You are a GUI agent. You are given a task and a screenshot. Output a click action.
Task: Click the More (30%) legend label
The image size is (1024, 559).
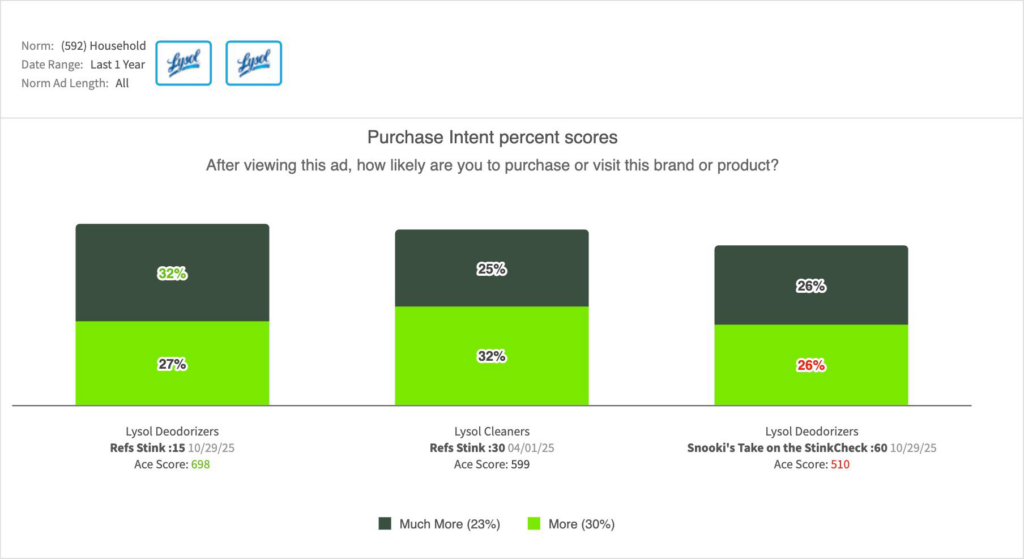pos(583,523)
